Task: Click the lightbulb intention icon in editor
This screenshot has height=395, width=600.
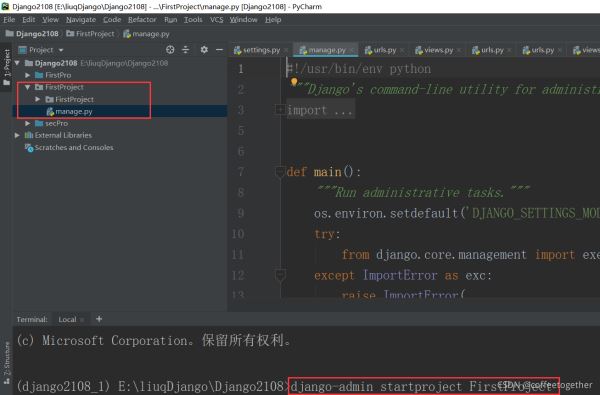Action: 294,82
